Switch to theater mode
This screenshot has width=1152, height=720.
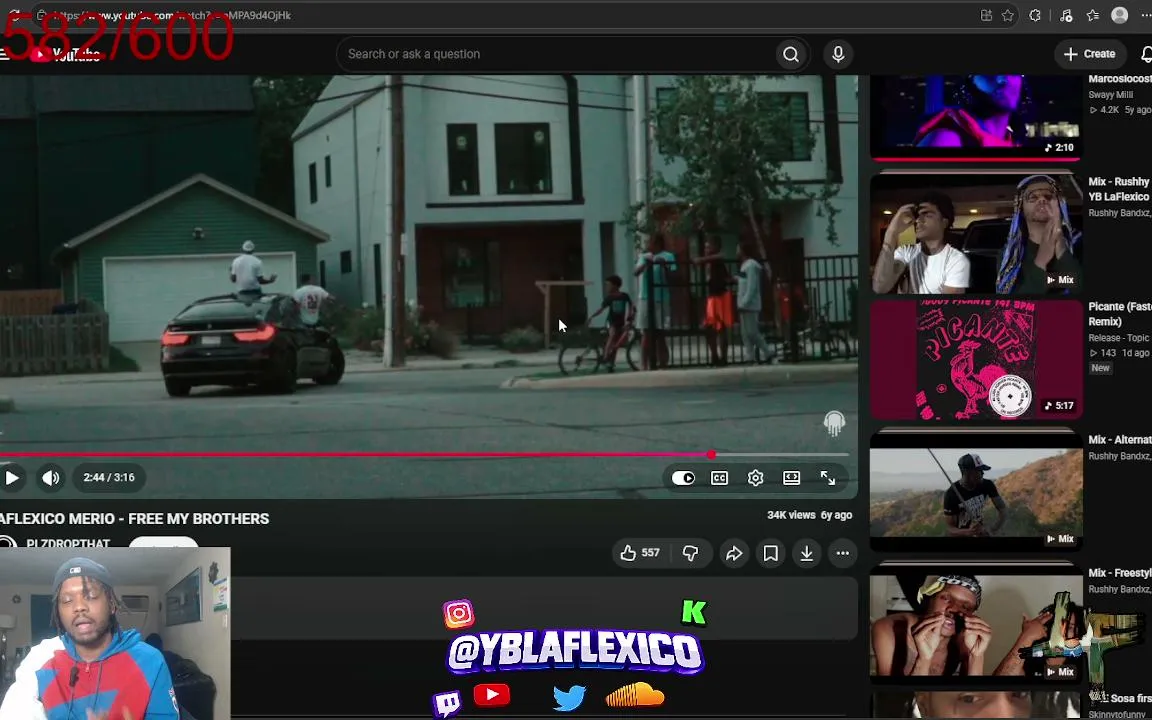[x=791, y=478]
